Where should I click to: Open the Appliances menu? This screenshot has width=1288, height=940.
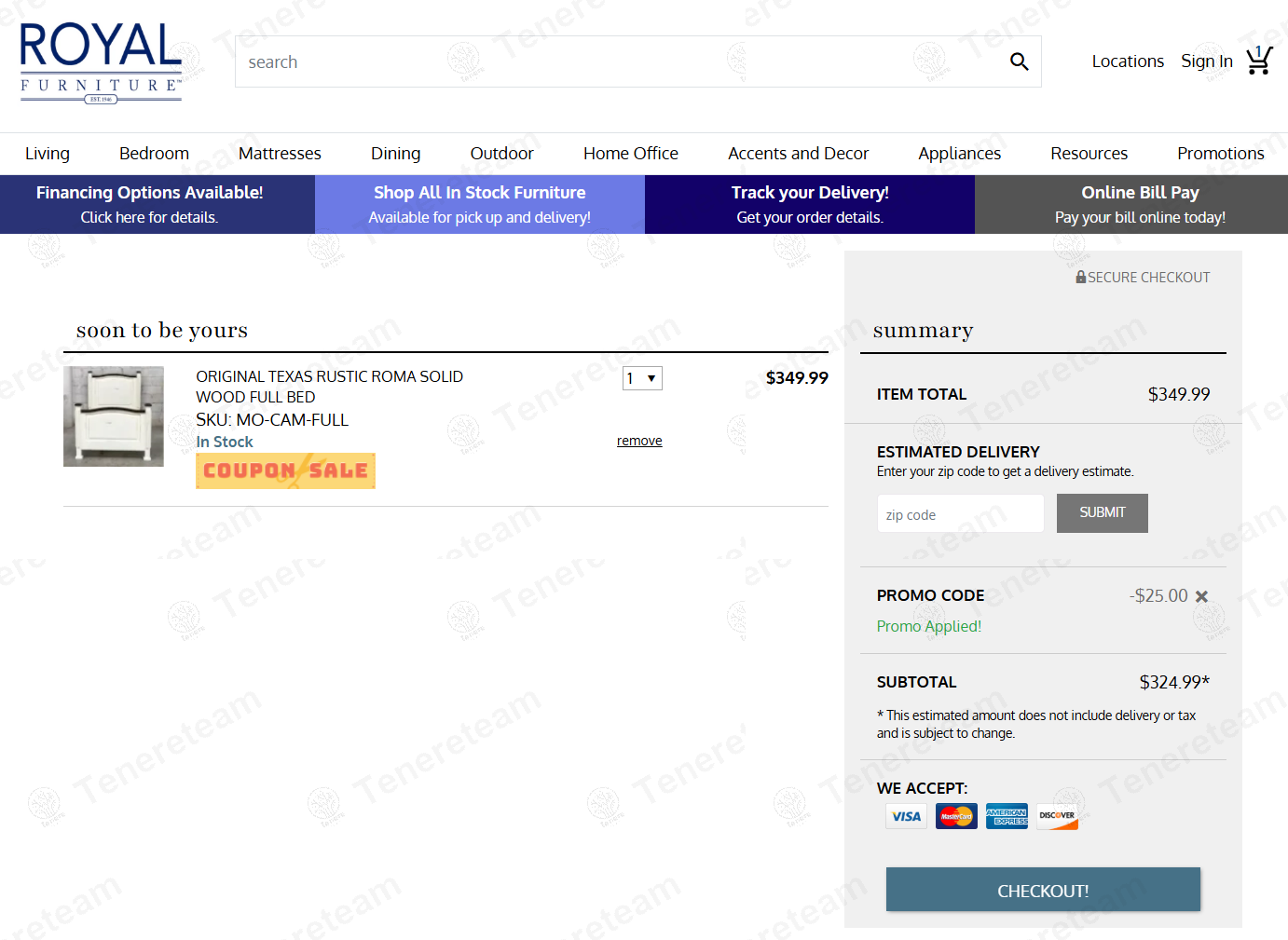point(960,154)
